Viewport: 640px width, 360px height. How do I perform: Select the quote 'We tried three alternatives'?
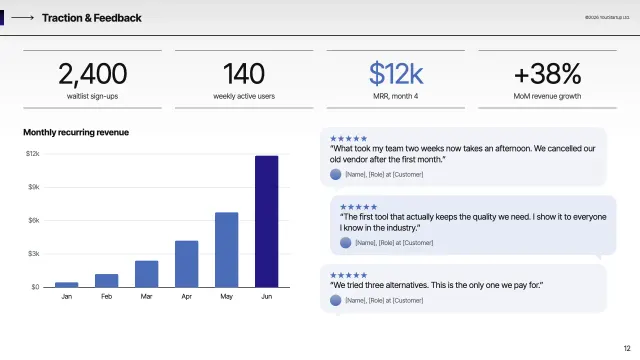[436, 285]
